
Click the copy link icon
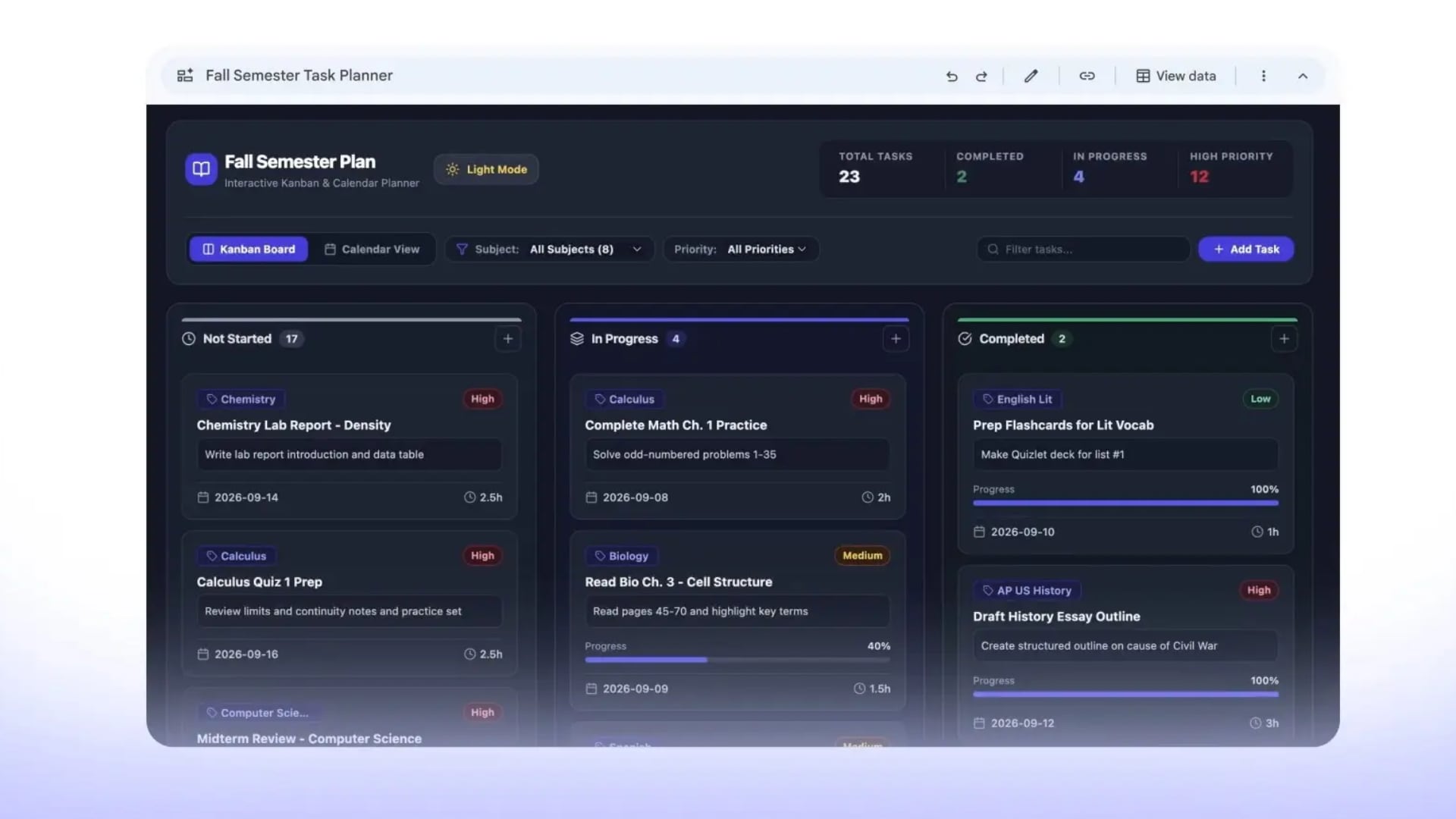tap(1087, 76)
